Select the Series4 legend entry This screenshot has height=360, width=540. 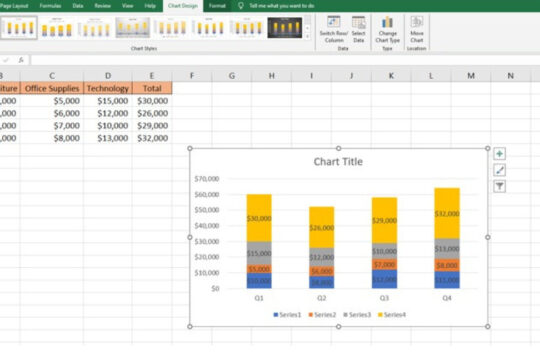point(392,315)
